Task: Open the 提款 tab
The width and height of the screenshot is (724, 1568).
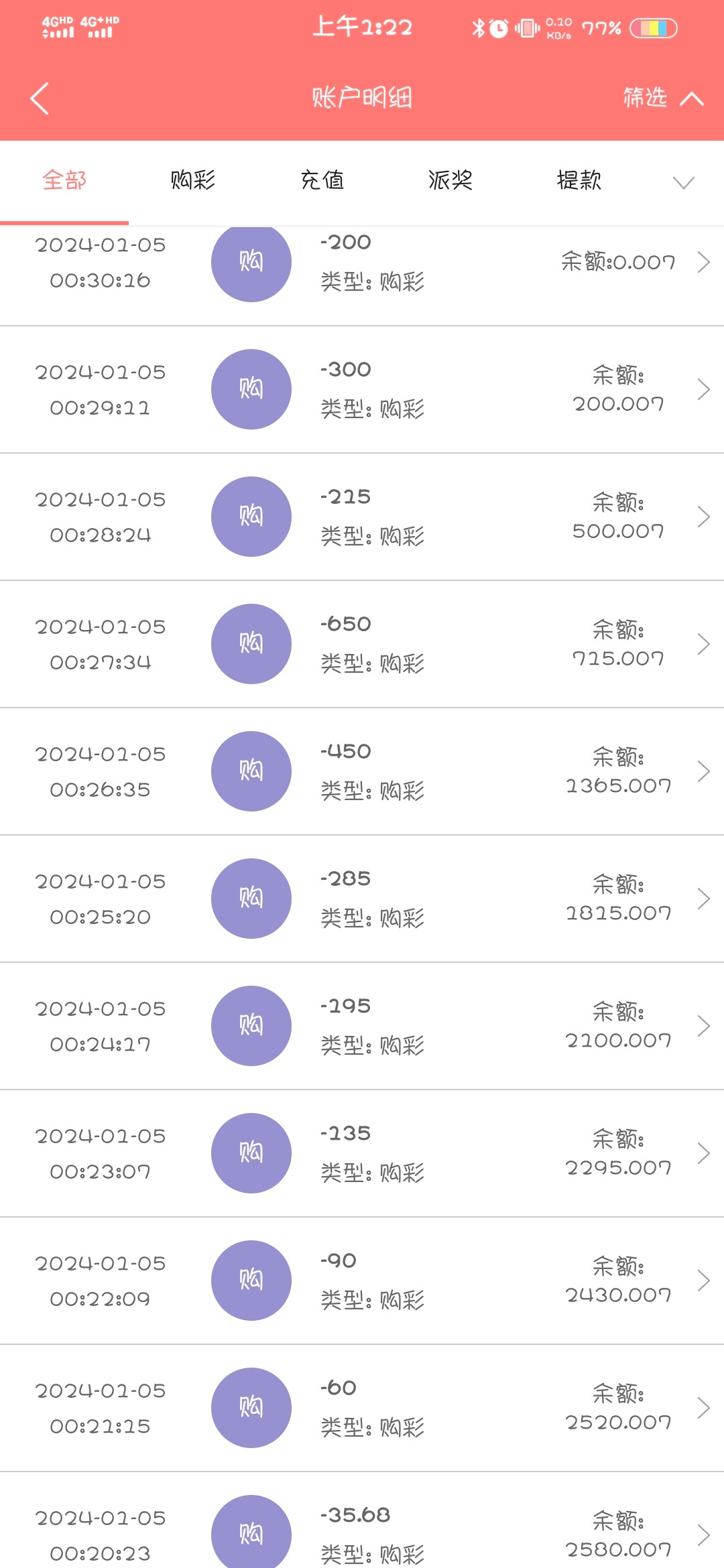Action: (x=579, y=180)
